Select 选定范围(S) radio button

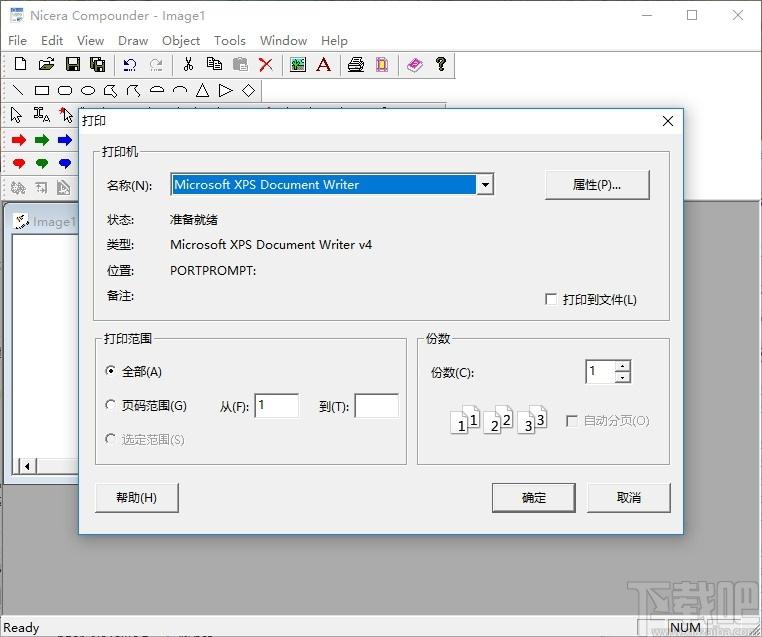point(110,439)
